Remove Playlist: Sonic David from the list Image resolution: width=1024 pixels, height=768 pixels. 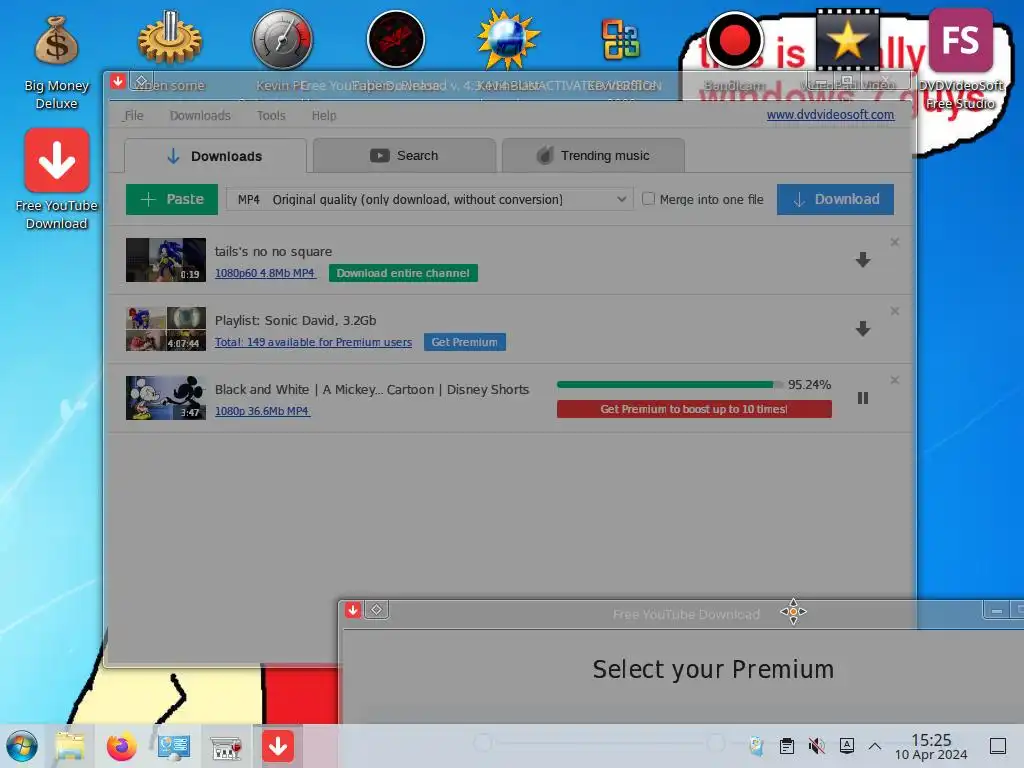point(895,311)
